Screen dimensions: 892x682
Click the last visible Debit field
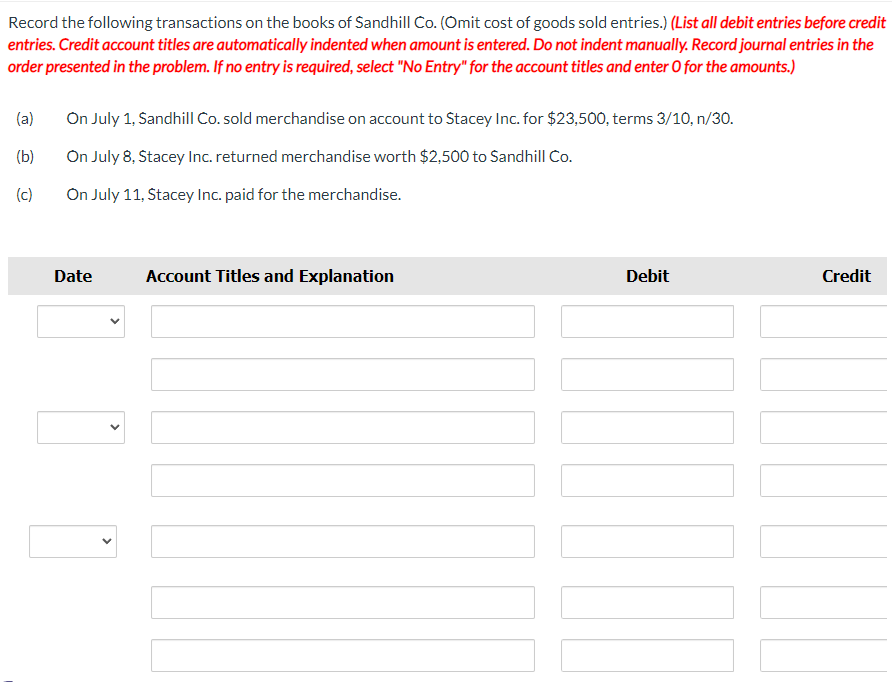(x=647, y=655)
